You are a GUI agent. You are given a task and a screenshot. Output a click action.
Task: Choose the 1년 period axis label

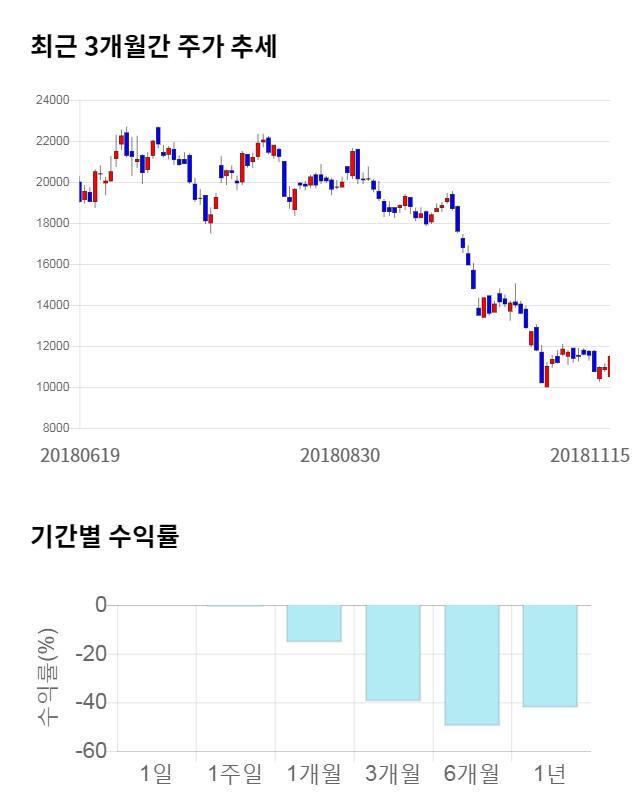click(x=550, y=773)
